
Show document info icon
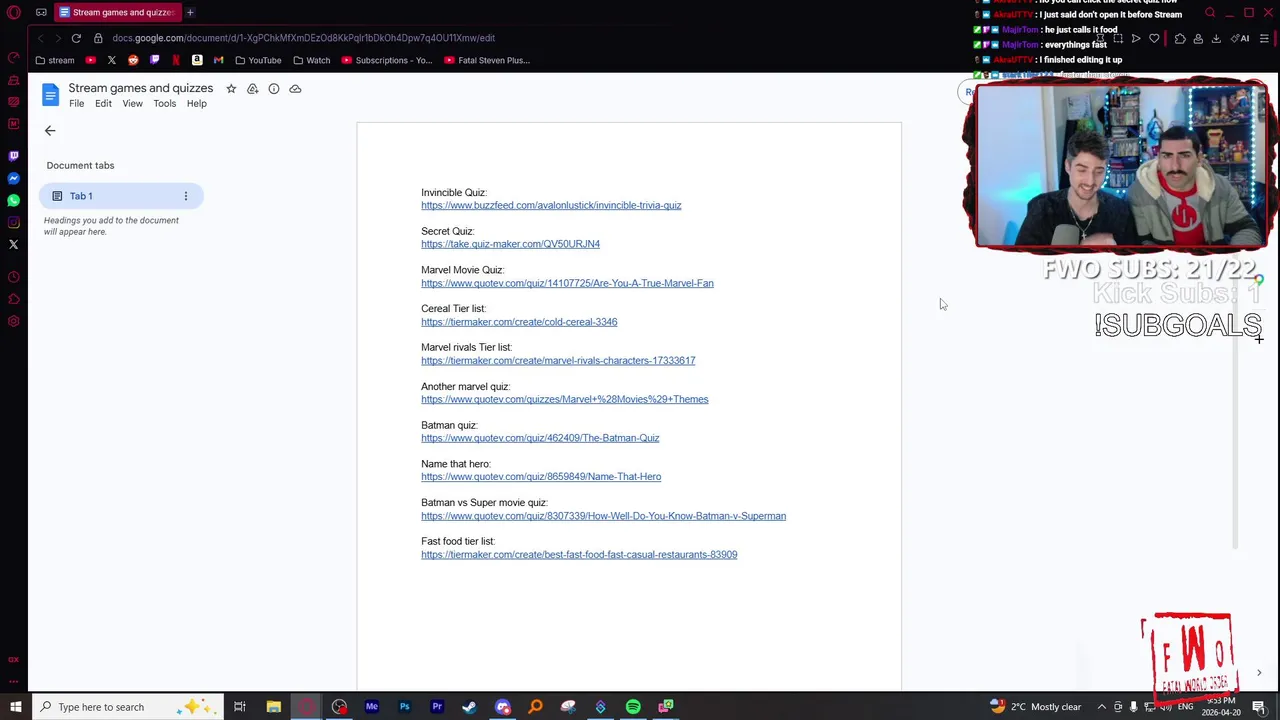(x=274, y=89)
